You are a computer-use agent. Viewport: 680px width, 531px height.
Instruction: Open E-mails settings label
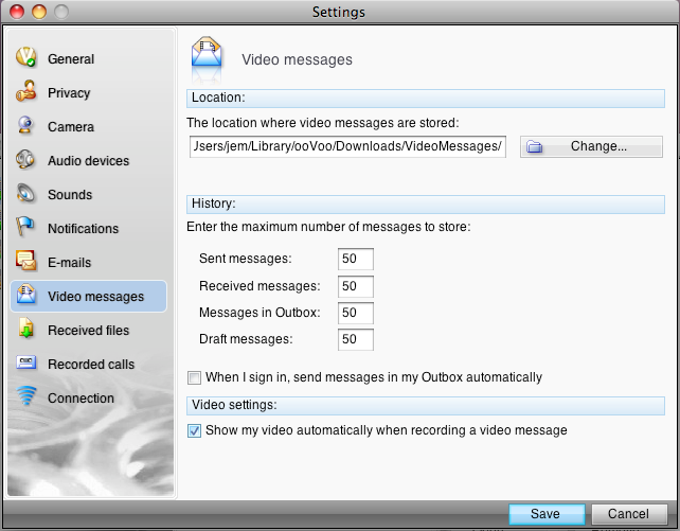(x=69, y=262)
